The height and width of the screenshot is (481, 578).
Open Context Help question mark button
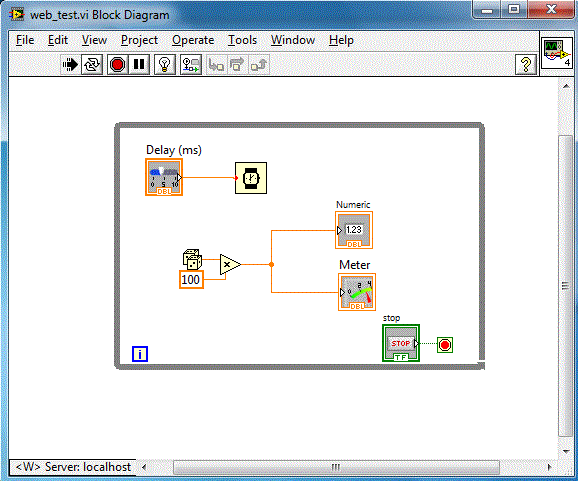pos(526,65)
